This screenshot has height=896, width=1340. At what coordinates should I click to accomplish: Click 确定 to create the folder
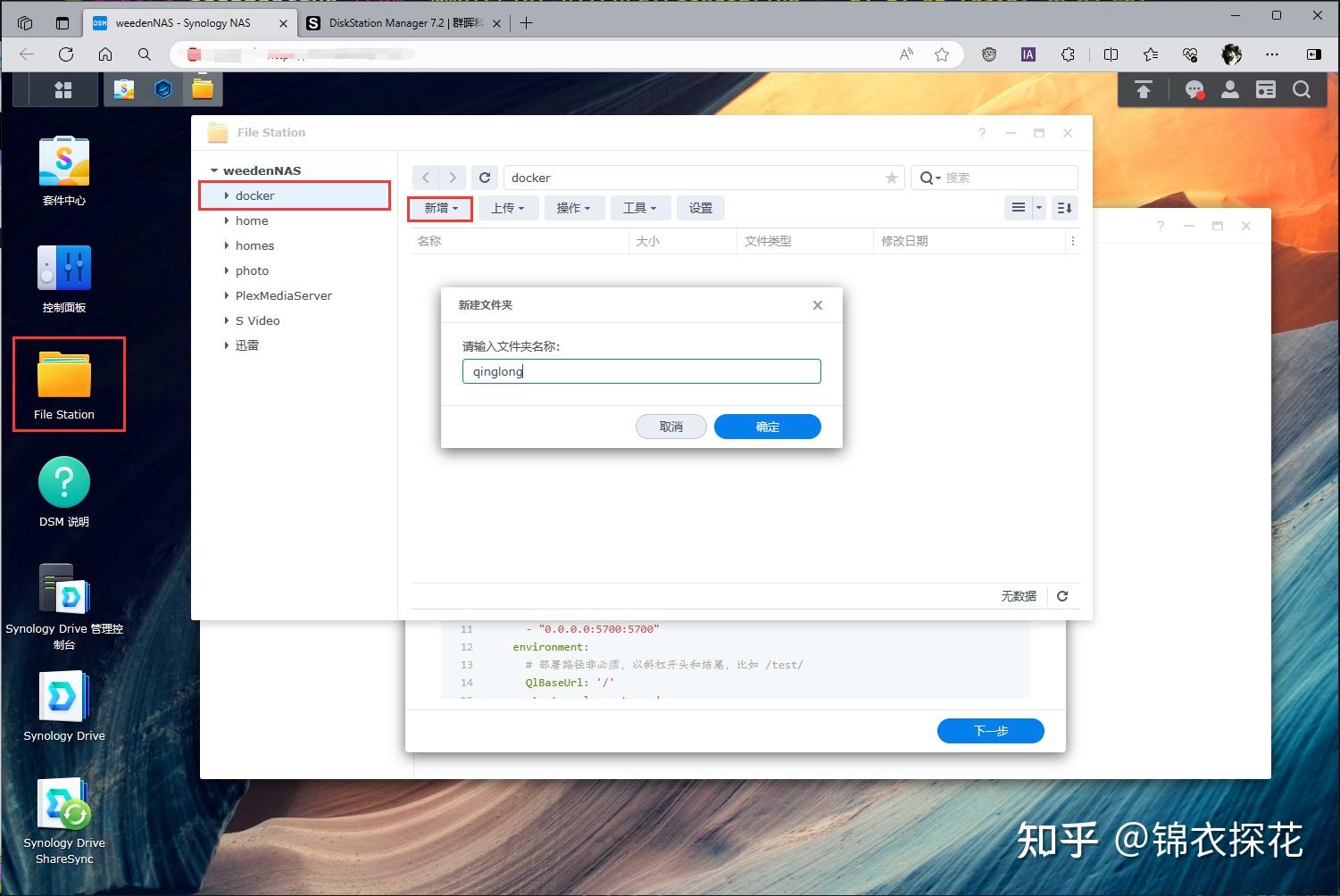tap(768, 427)
